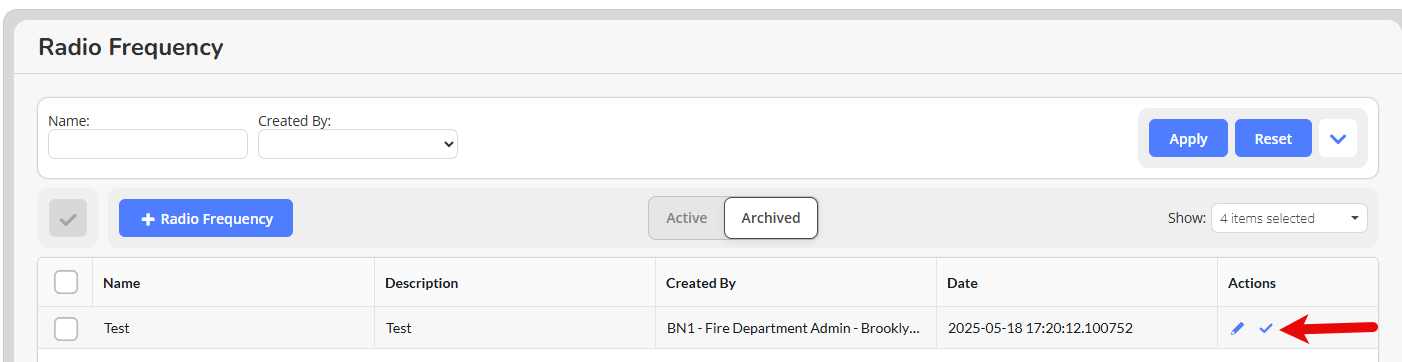Open the Show items selected dropdown
The image size is (1402, 362).
[x=1289, y=218]
